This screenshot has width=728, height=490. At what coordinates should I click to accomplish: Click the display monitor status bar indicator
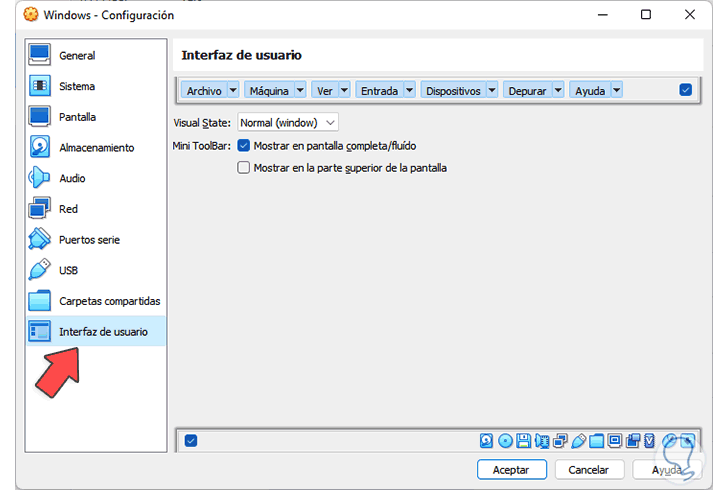click(x=615, y=440)
